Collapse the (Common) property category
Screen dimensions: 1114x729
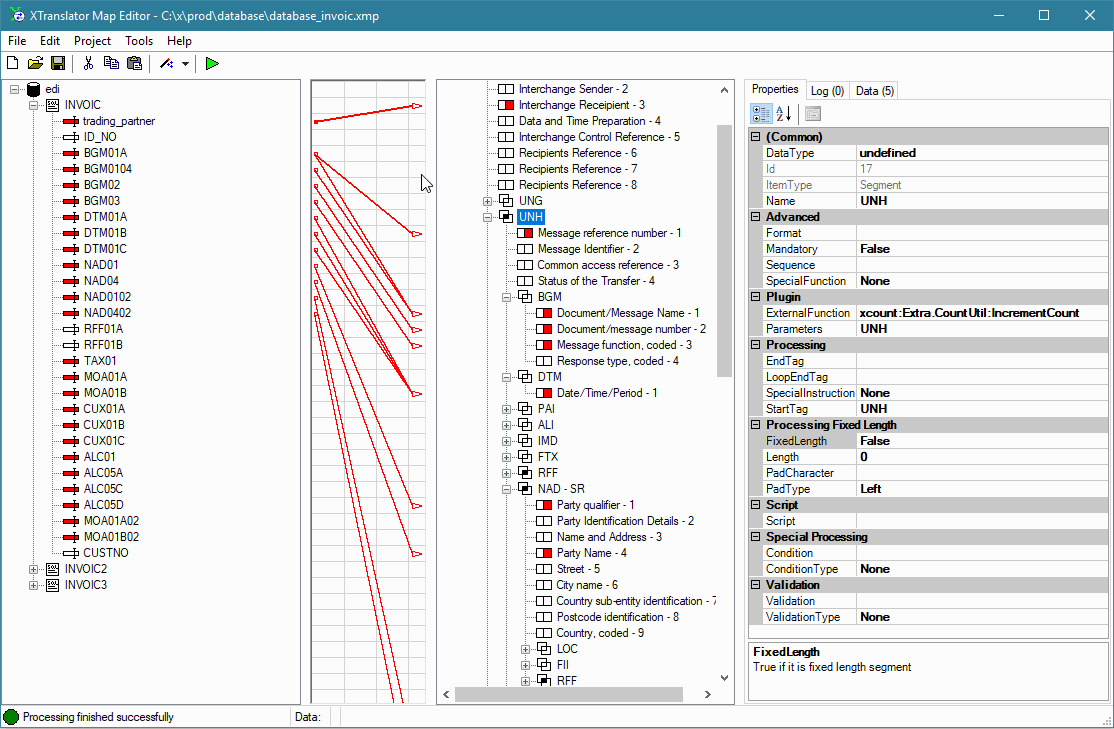[x=756, y=137]
